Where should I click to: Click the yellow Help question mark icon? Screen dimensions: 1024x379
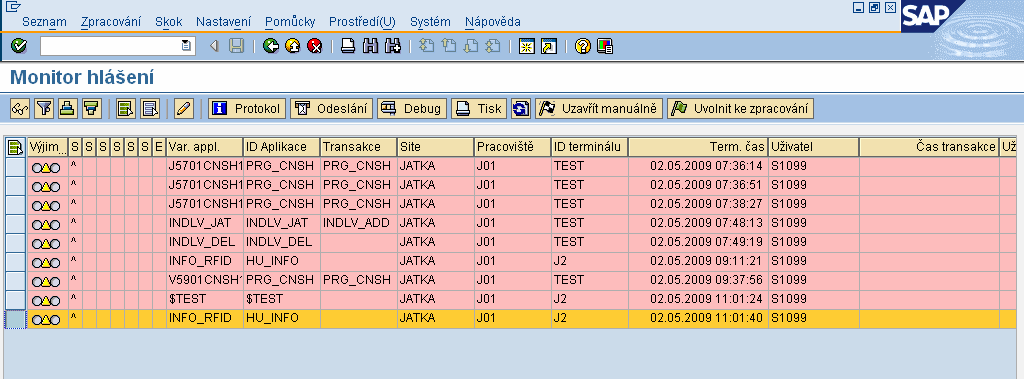click(583, 46)
